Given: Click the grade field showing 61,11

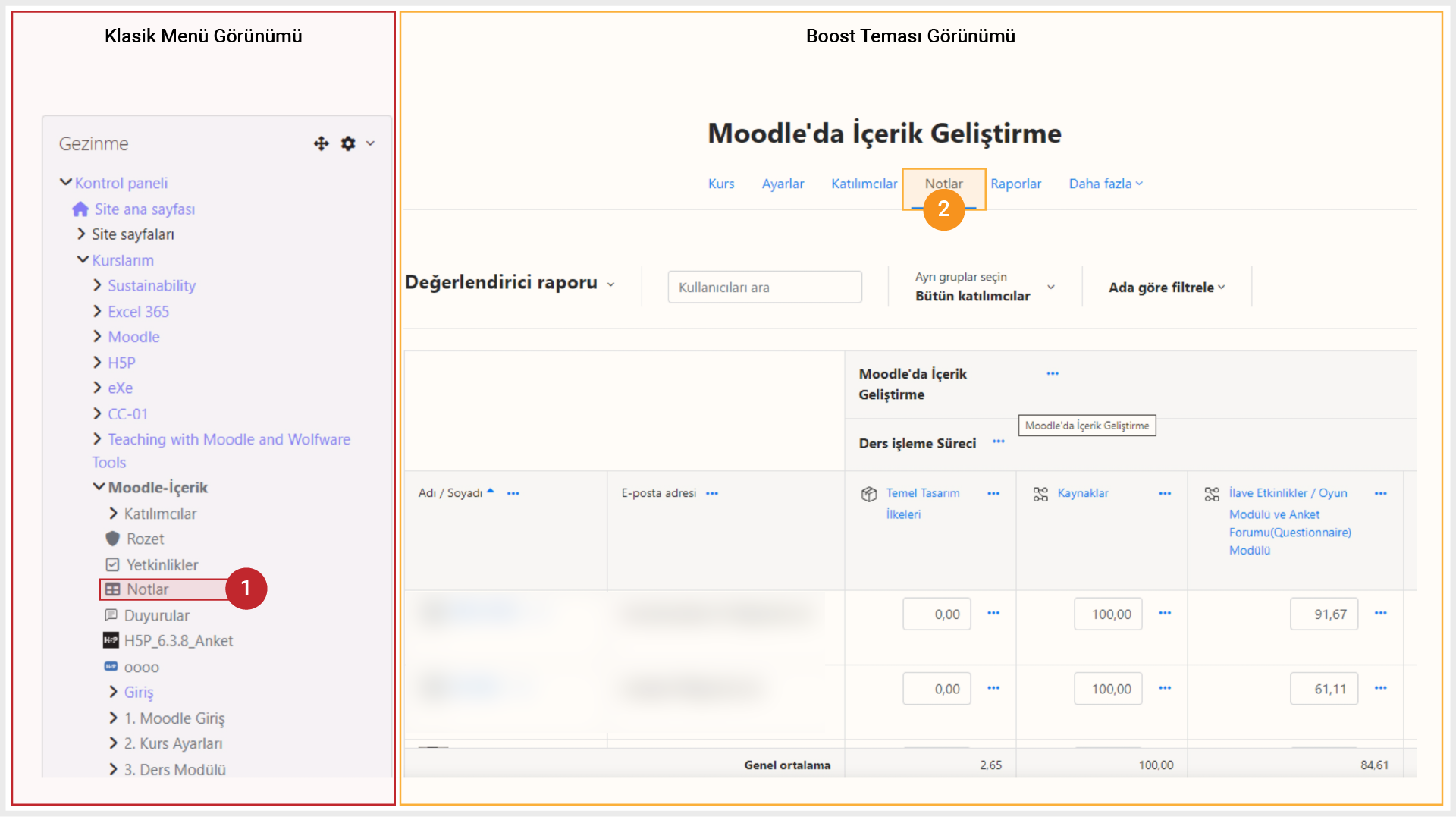Looking at the screenshot, I should pyautogui.click(x=1324, y=689).
